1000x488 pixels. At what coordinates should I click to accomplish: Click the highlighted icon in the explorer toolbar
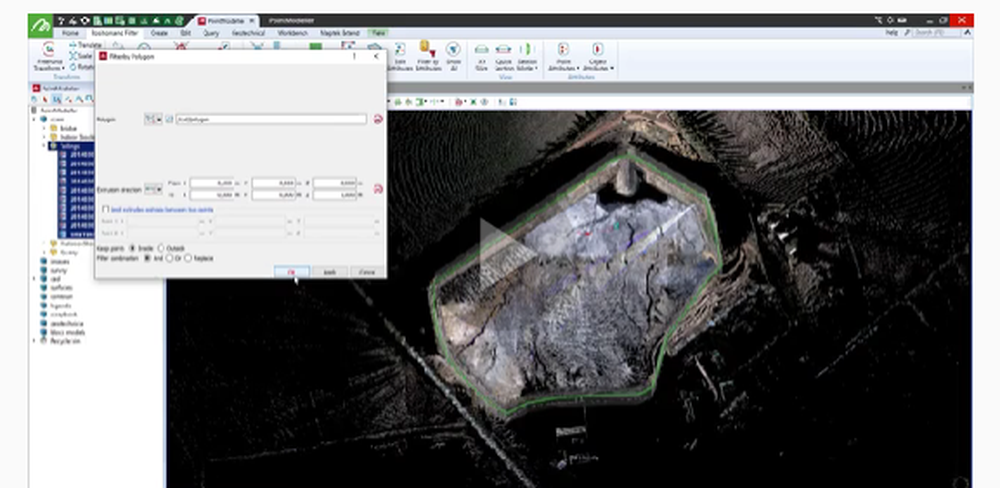point(57,99)
